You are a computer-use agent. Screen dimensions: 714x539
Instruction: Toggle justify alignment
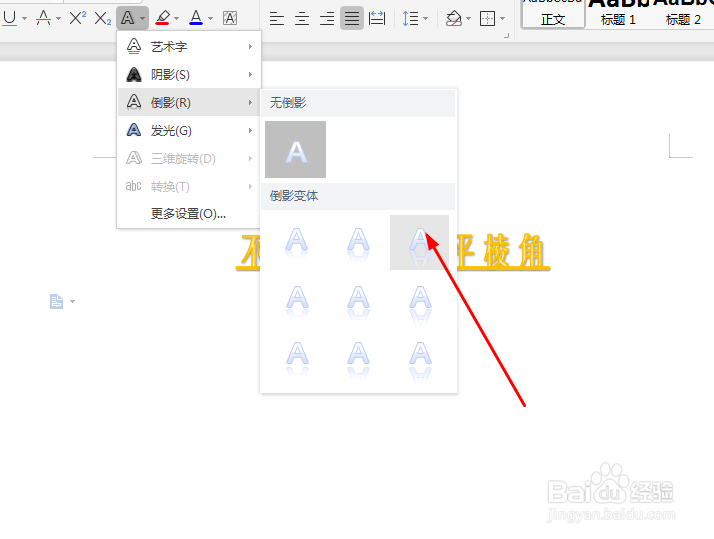coord(352,18)
